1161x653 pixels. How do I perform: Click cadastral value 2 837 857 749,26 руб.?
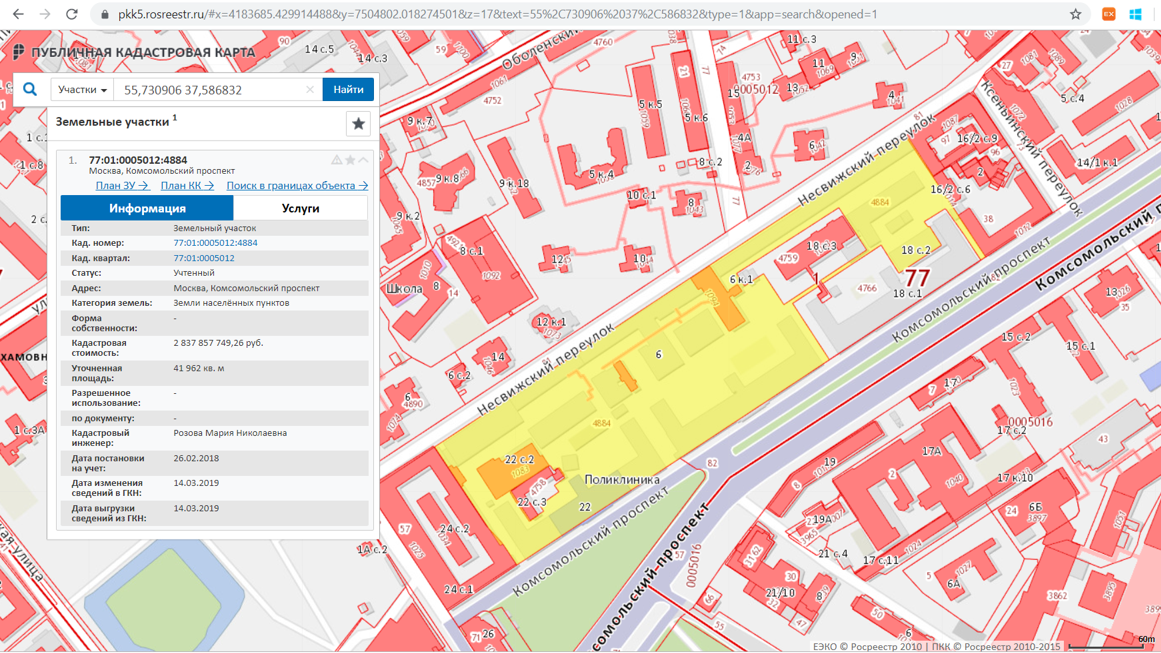[218, 344]
